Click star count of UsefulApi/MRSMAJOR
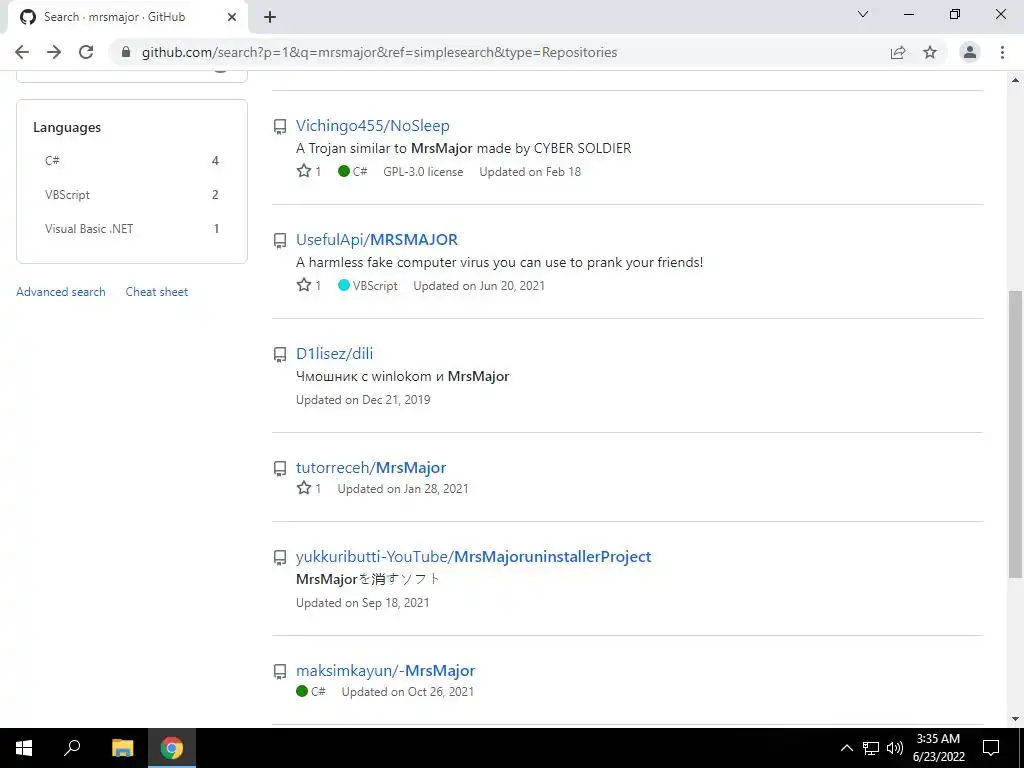 tap(309, 285)
